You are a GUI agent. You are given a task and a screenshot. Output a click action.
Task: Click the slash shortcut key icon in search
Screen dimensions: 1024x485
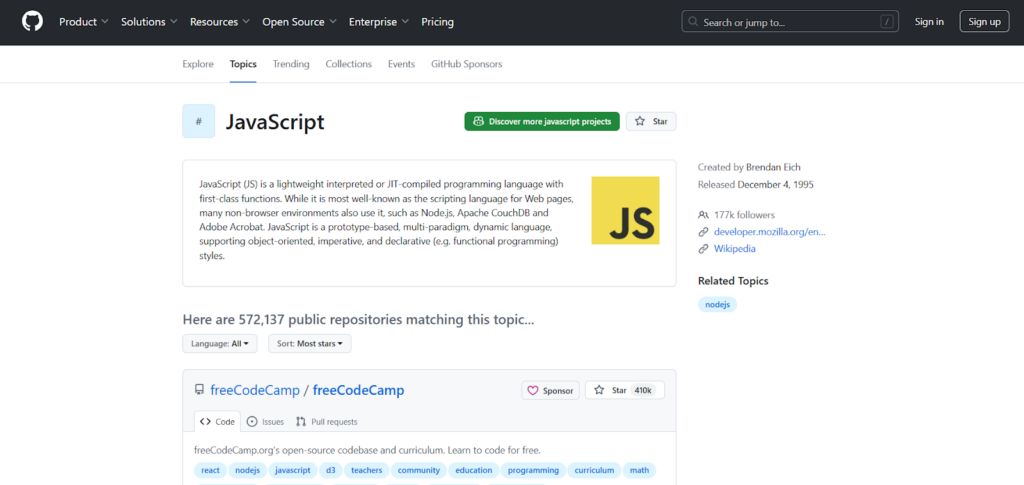[886, 22]
